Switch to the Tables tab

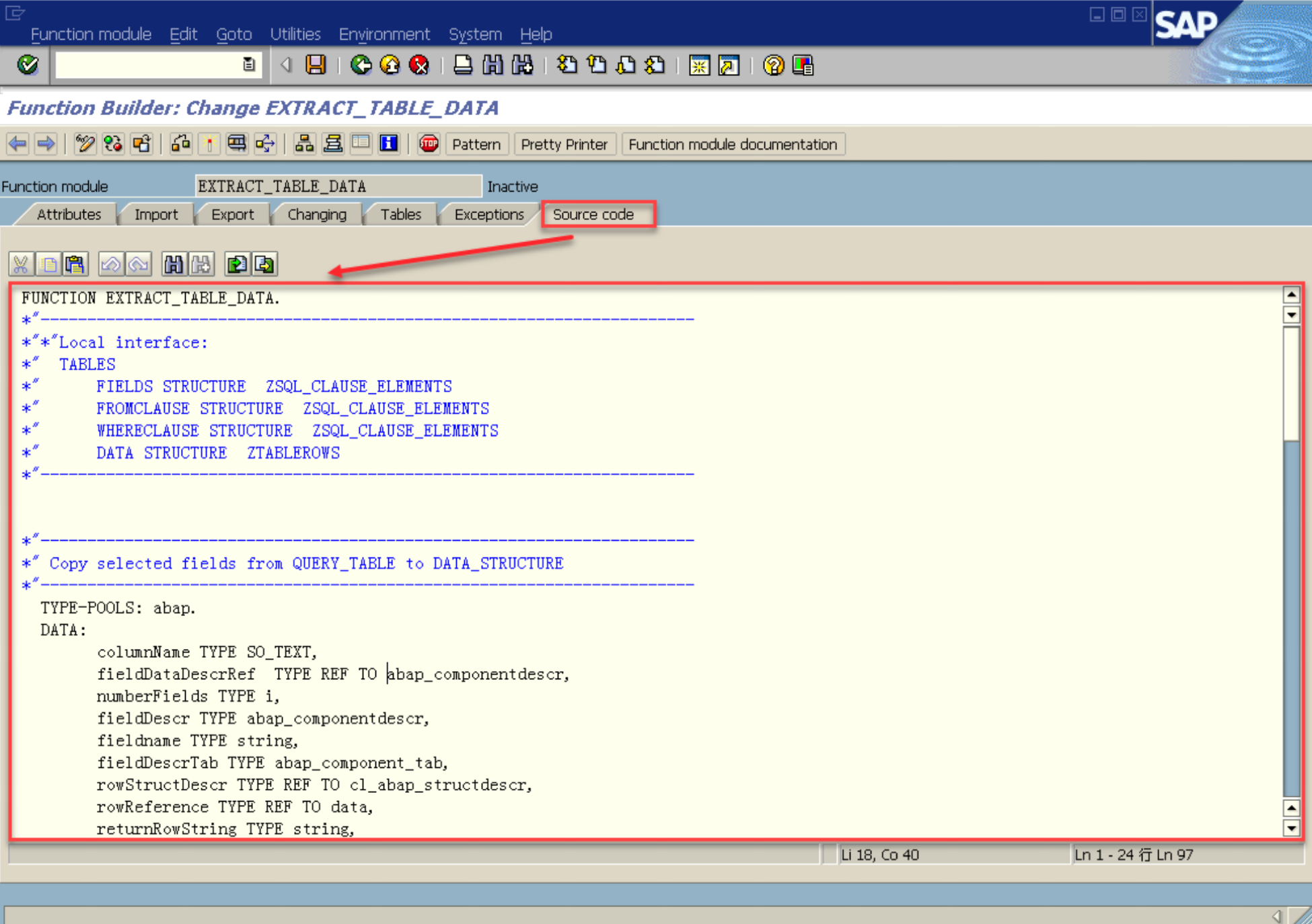point(400,215)
